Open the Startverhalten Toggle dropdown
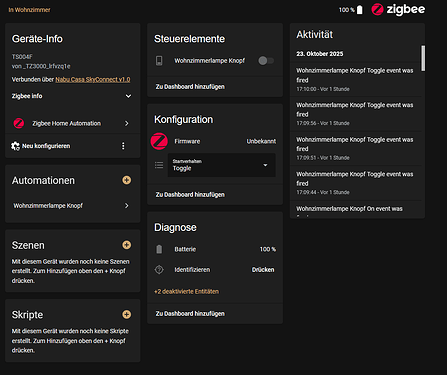This screenshot has width=447, height=375. [x=222, y=165]
